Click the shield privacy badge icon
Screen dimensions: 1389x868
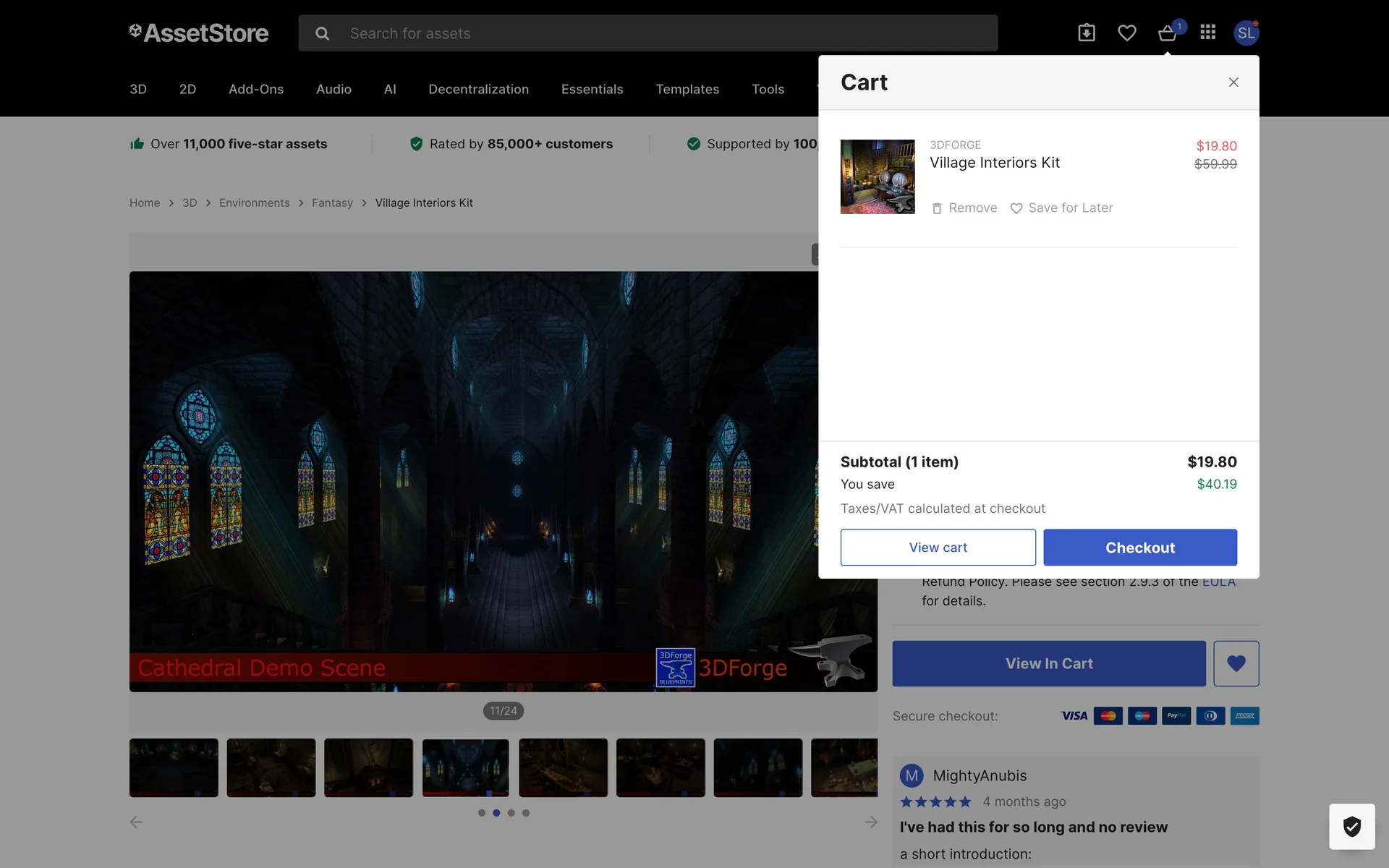[x=1351, y=826]
